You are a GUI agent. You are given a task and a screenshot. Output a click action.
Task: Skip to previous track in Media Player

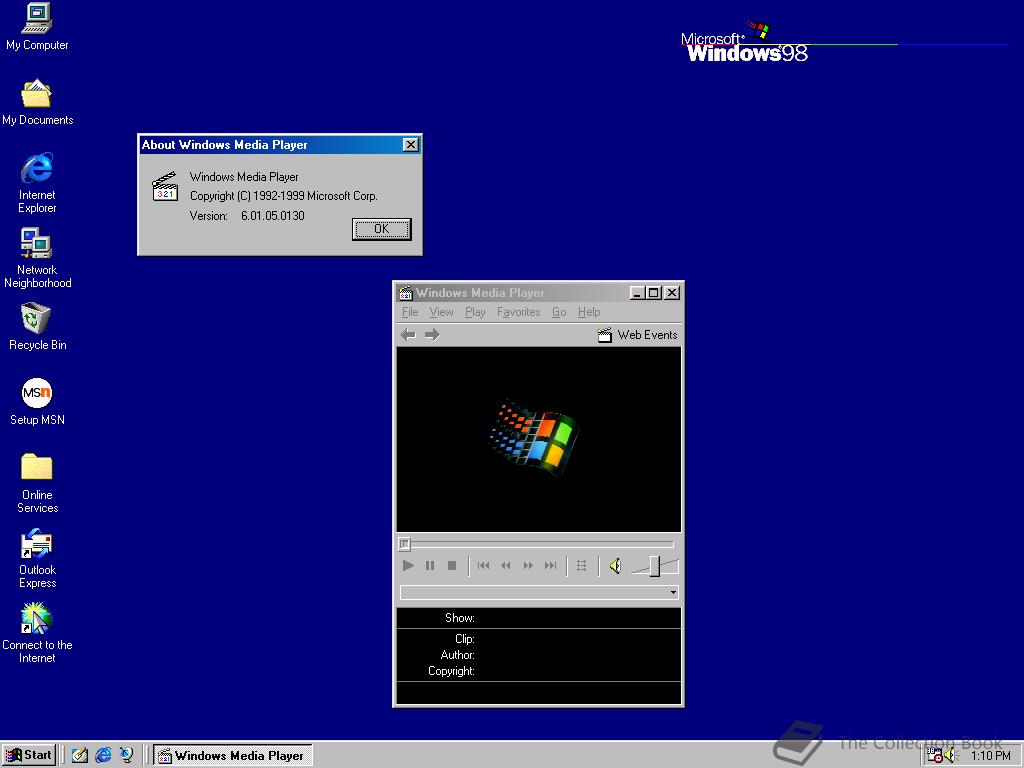click(483, 566)
